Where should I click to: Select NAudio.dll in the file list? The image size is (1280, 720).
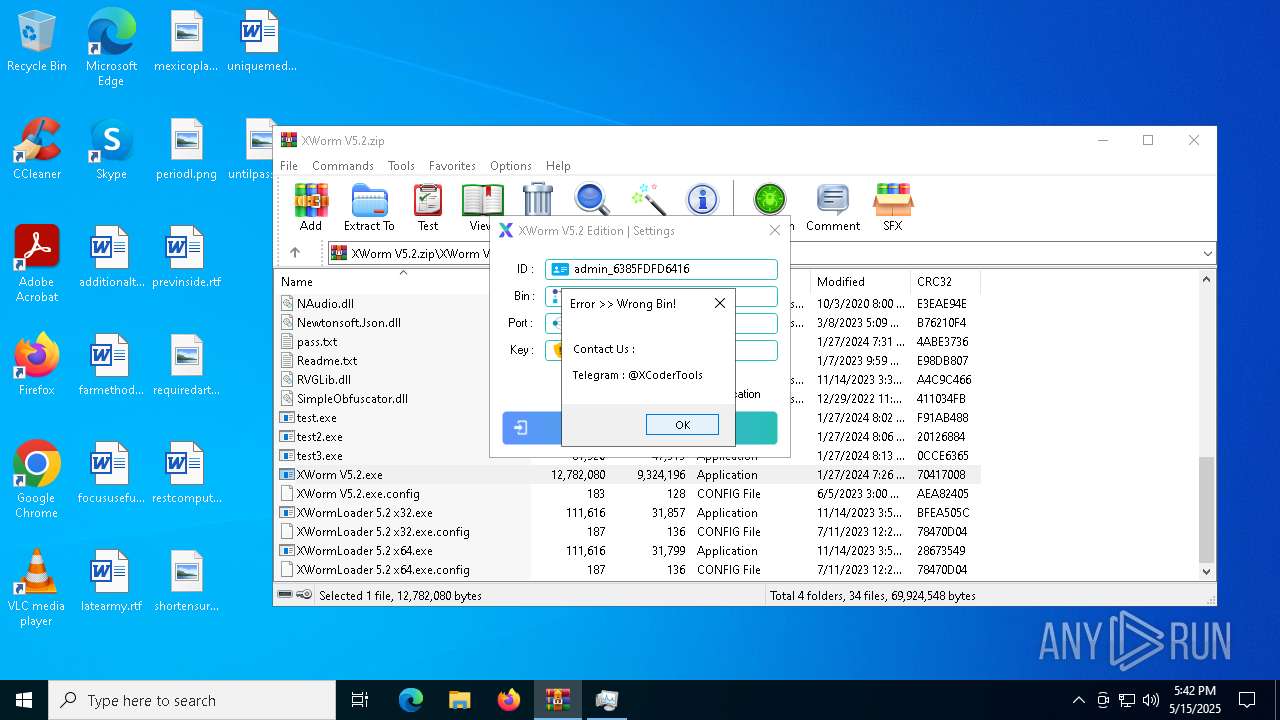(325, 304)
